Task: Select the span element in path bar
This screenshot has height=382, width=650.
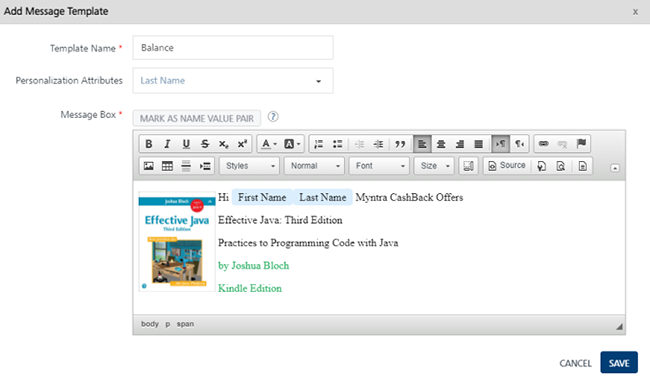Action: point(185,324)
